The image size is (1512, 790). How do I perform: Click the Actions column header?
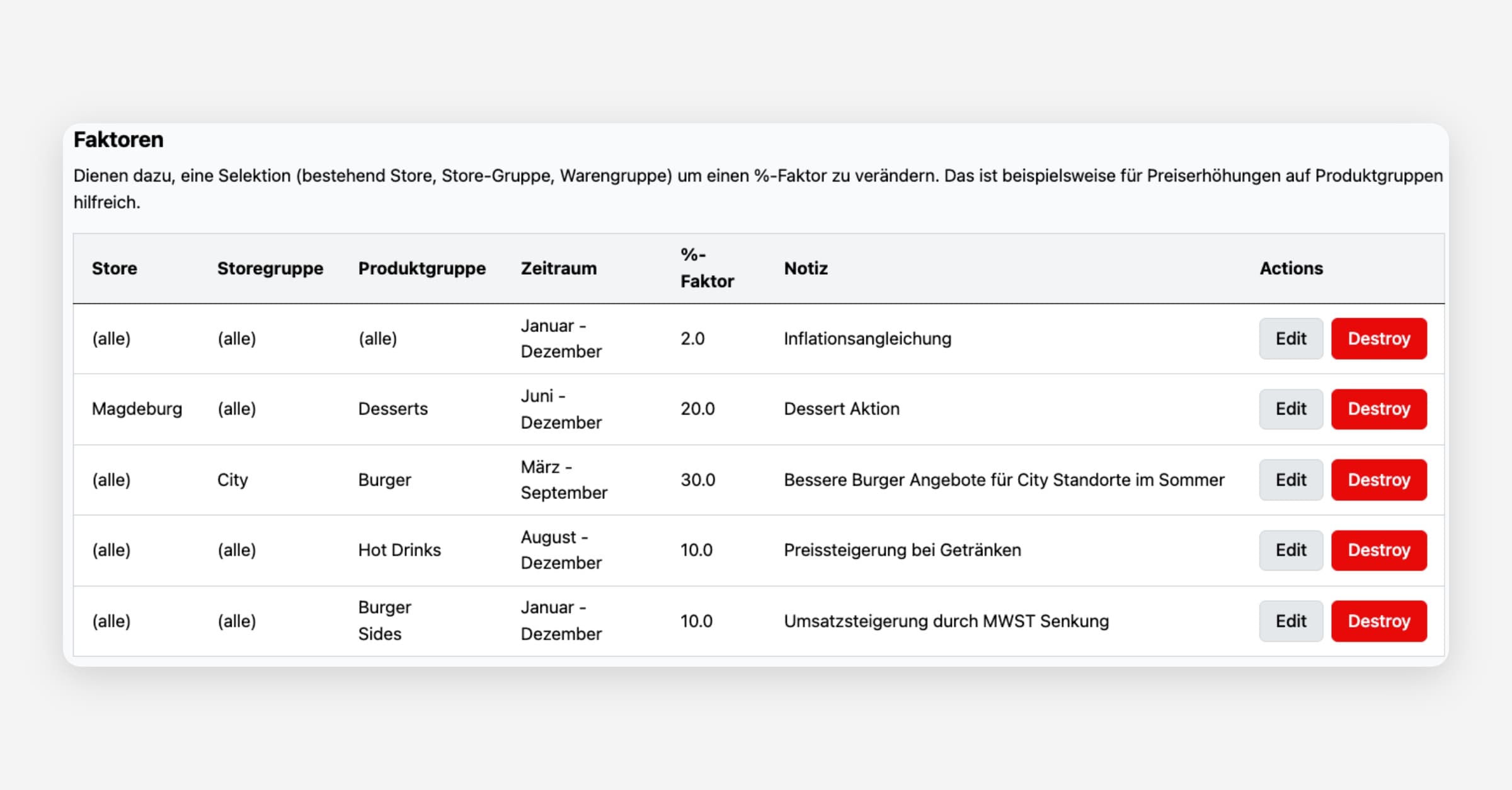click(1291, 268)
